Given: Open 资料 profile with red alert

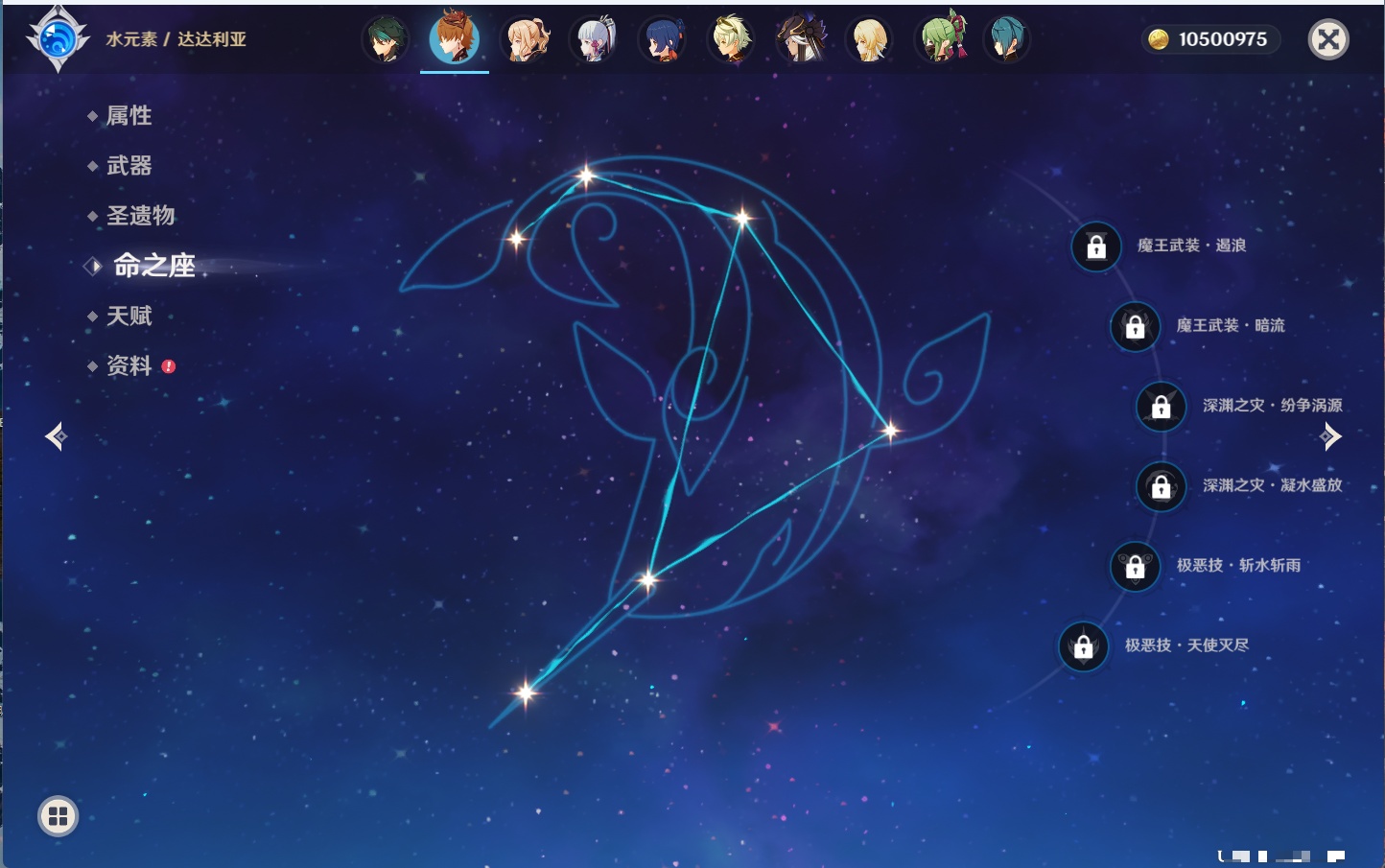Looking at the screenshot, I should pyautogui.click(x=129, y=366).
